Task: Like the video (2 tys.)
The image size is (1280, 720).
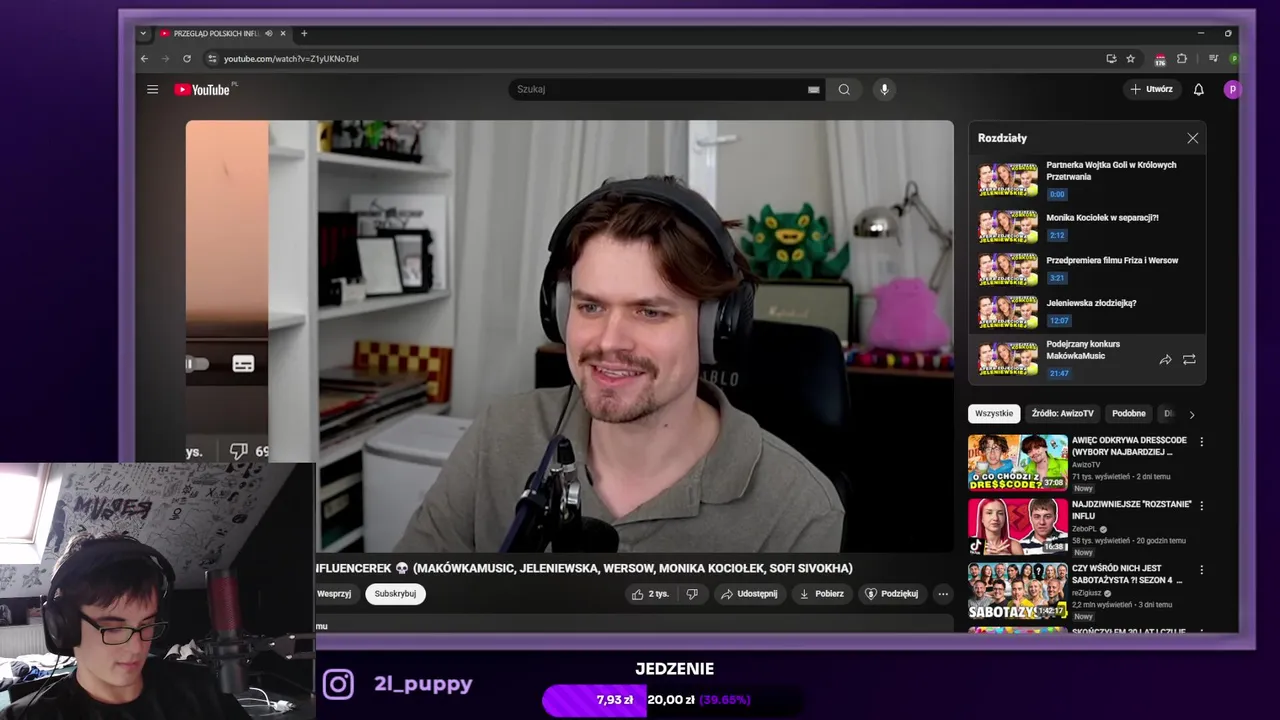Action: (x=649, y=593)
